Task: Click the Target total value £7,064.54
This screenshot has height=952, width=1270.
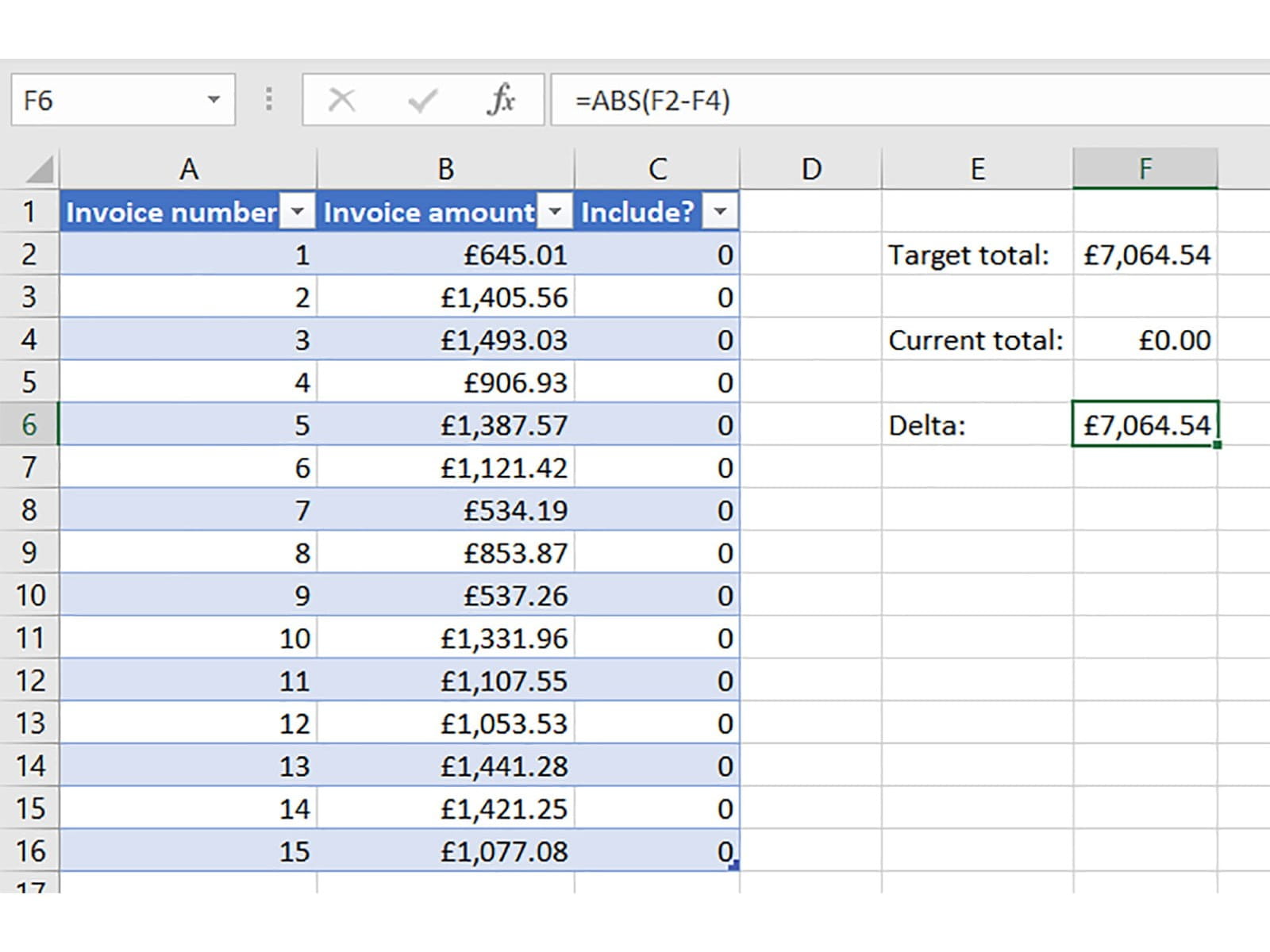Action: coord(1145,255)
